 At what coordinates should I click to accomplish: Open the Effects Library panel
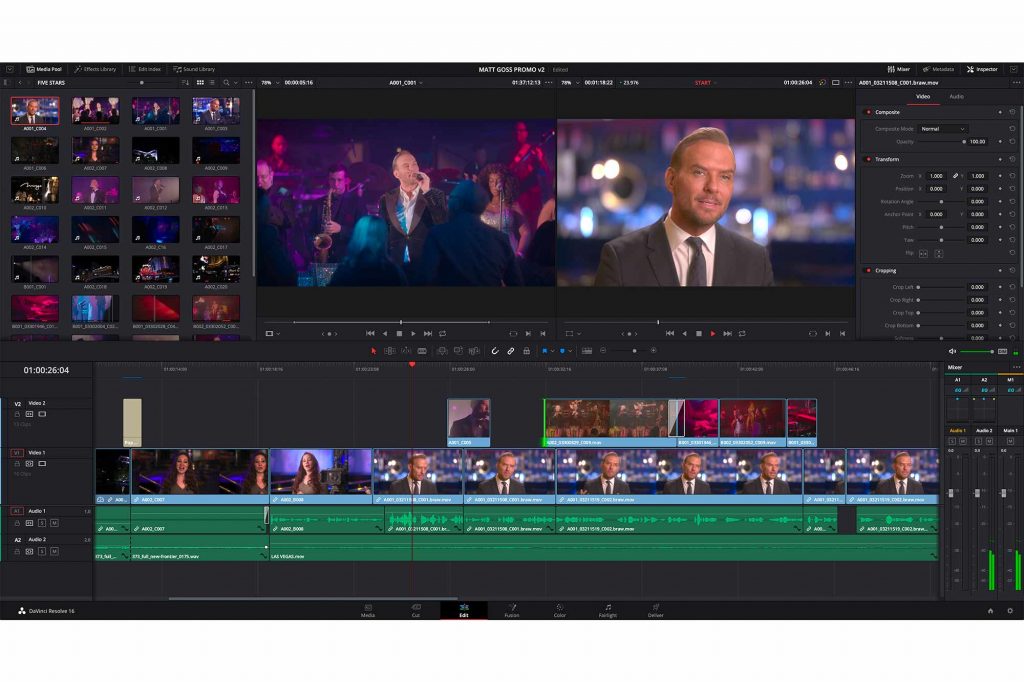click(95, 69)
